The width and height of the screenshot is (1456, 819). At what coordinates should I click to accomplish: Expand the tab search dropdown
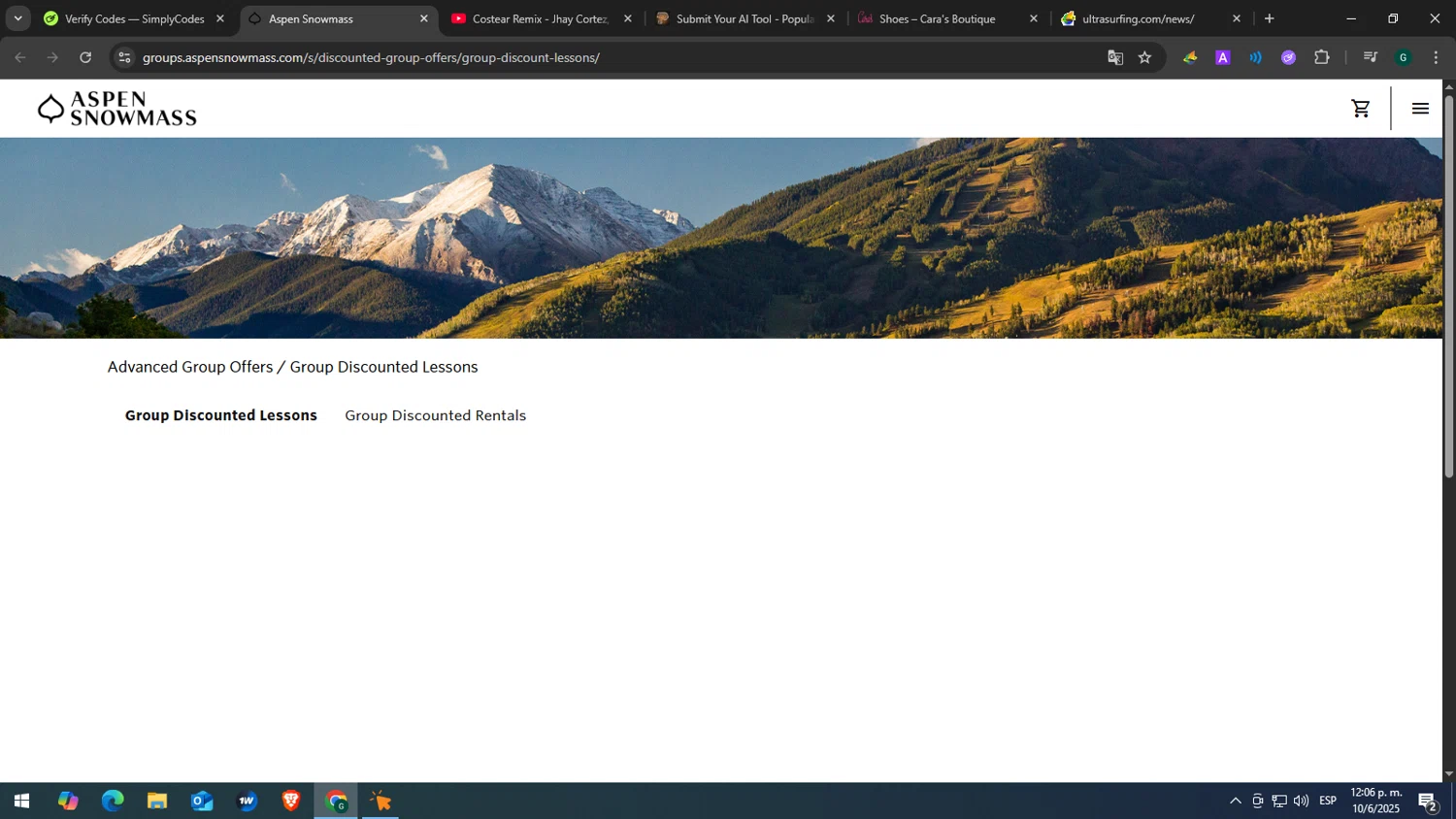[x=17, y=18]
